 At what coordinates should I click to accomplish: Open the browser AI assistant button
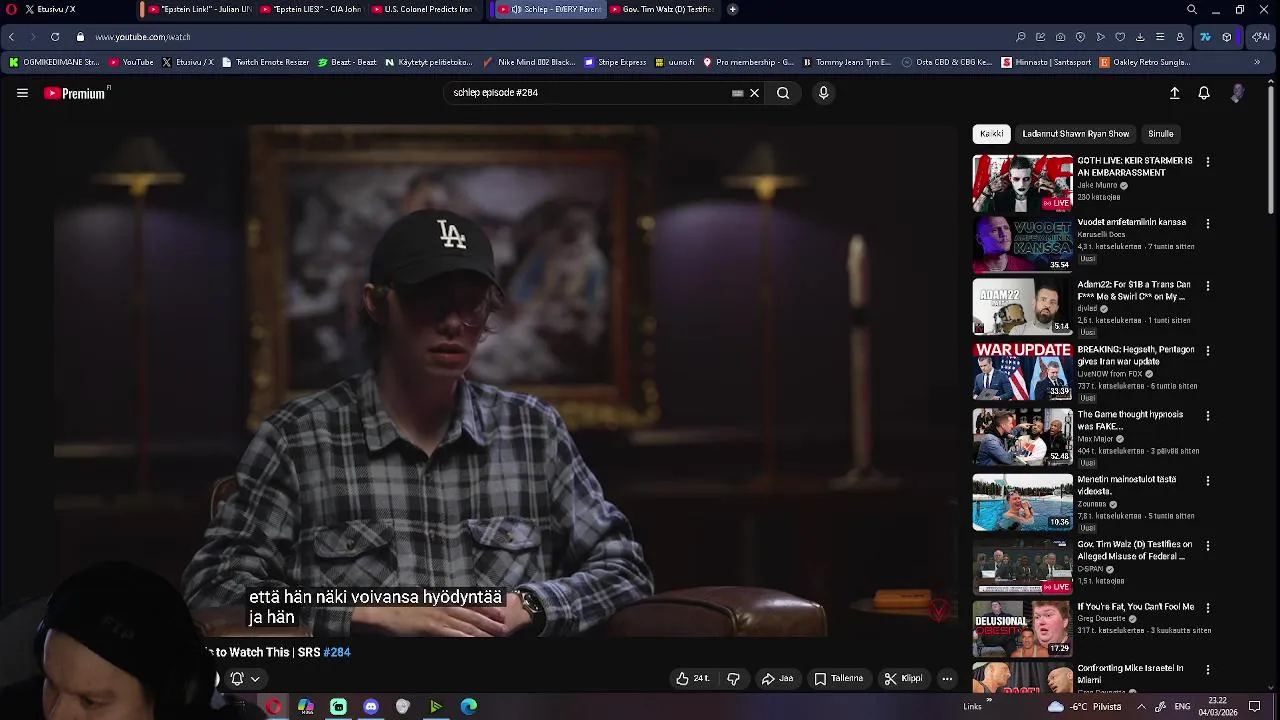pos(1261,37)
